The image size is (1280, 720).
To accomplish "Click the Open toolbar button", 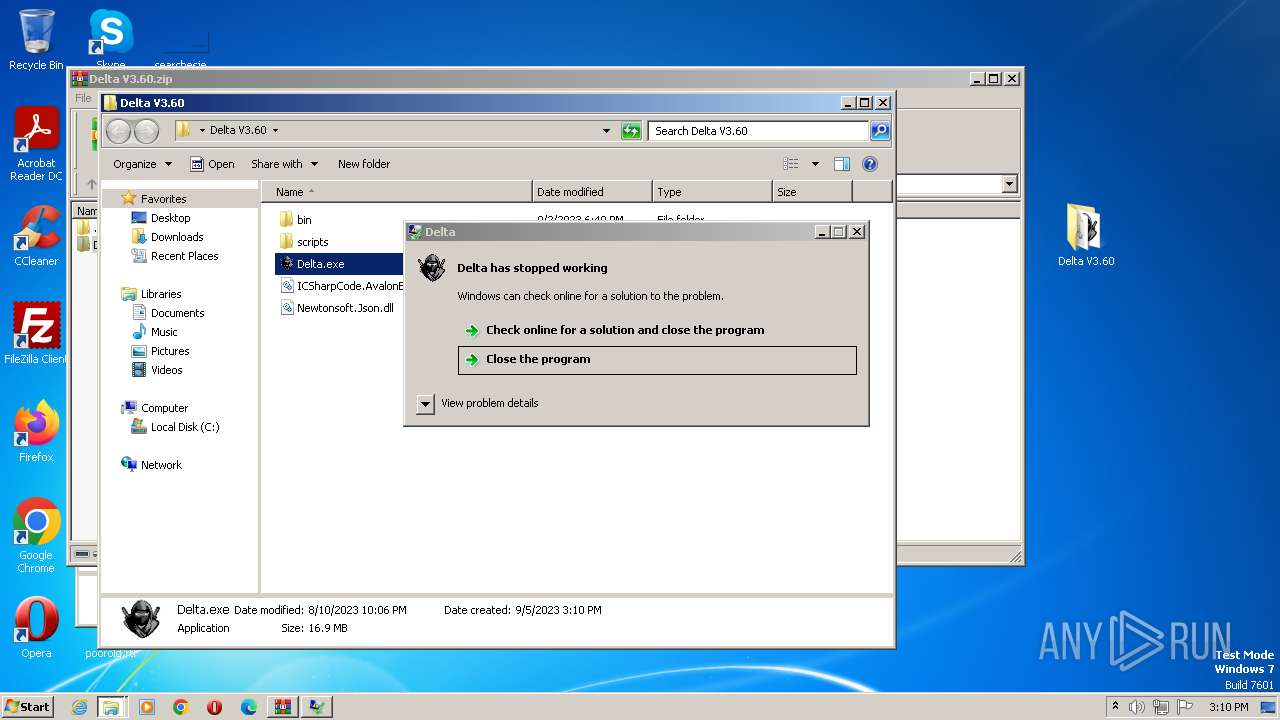I will coord(212,164).
